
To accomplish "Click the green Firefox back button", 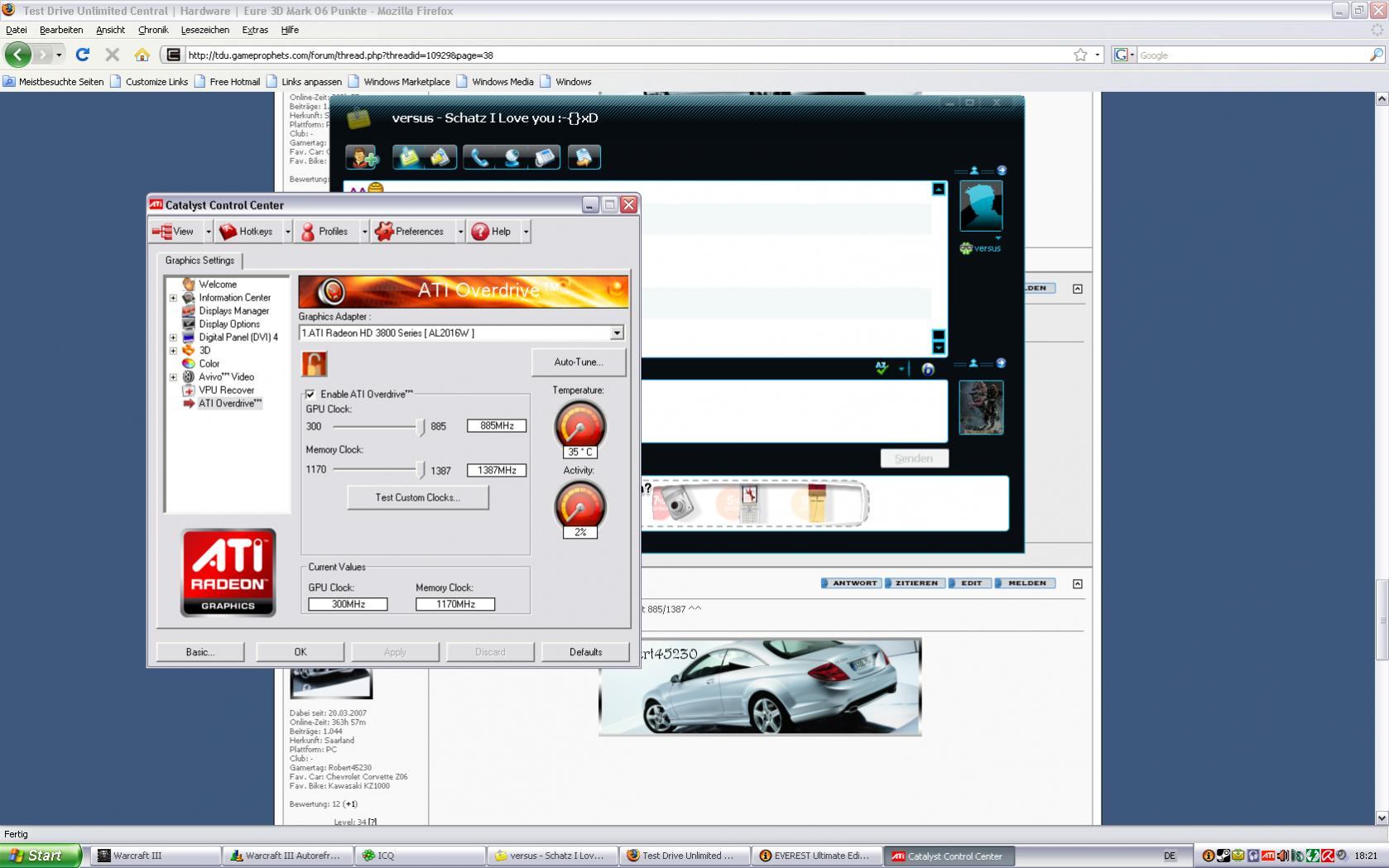I will click(18, 55).
